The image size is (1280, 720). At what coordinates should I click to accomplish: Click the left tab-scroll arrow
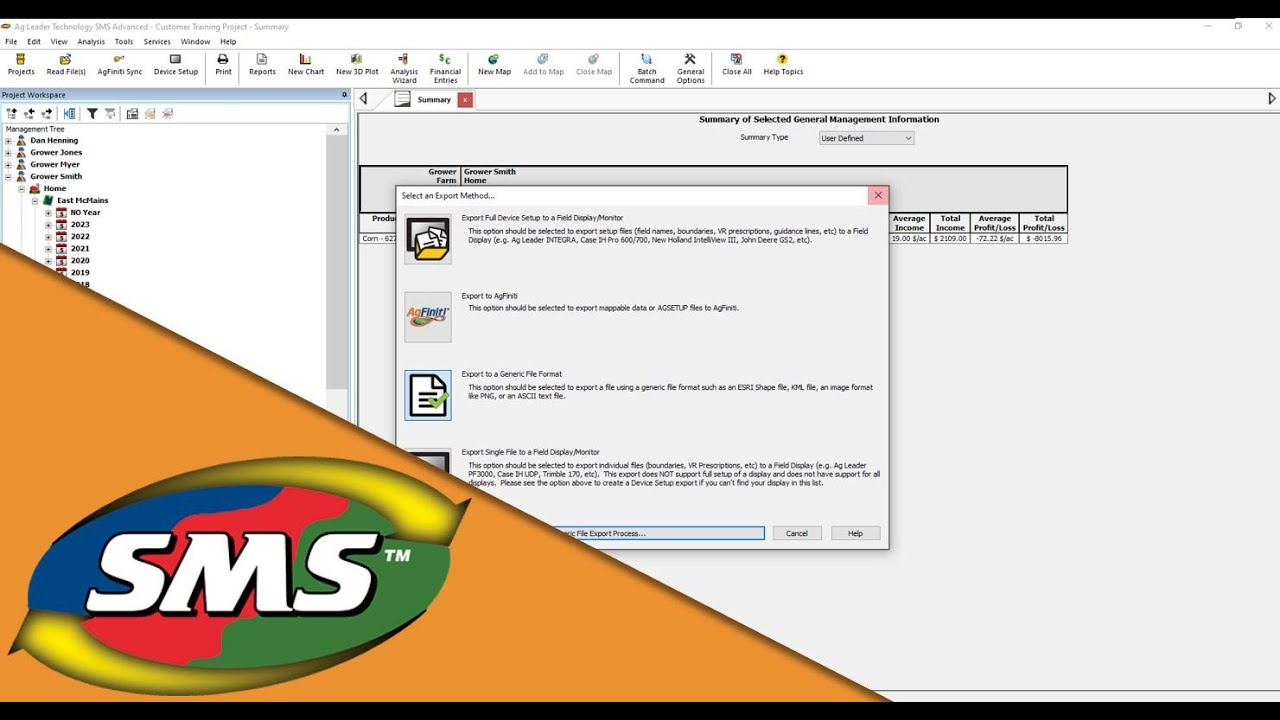(x=363, y=99)
